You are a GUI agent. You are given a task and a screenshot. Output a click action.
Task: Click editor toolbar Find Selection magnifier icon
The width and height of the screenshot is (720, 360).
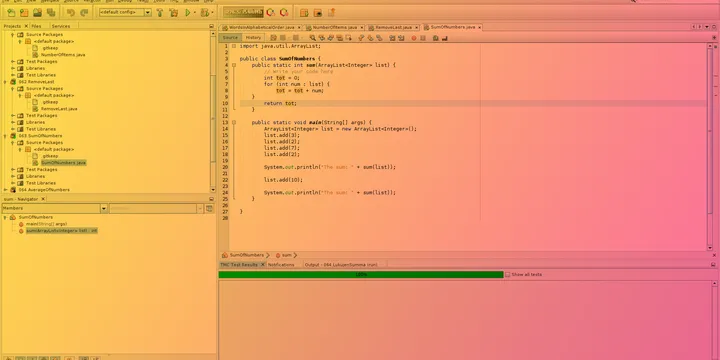click(x=313, y=38)
